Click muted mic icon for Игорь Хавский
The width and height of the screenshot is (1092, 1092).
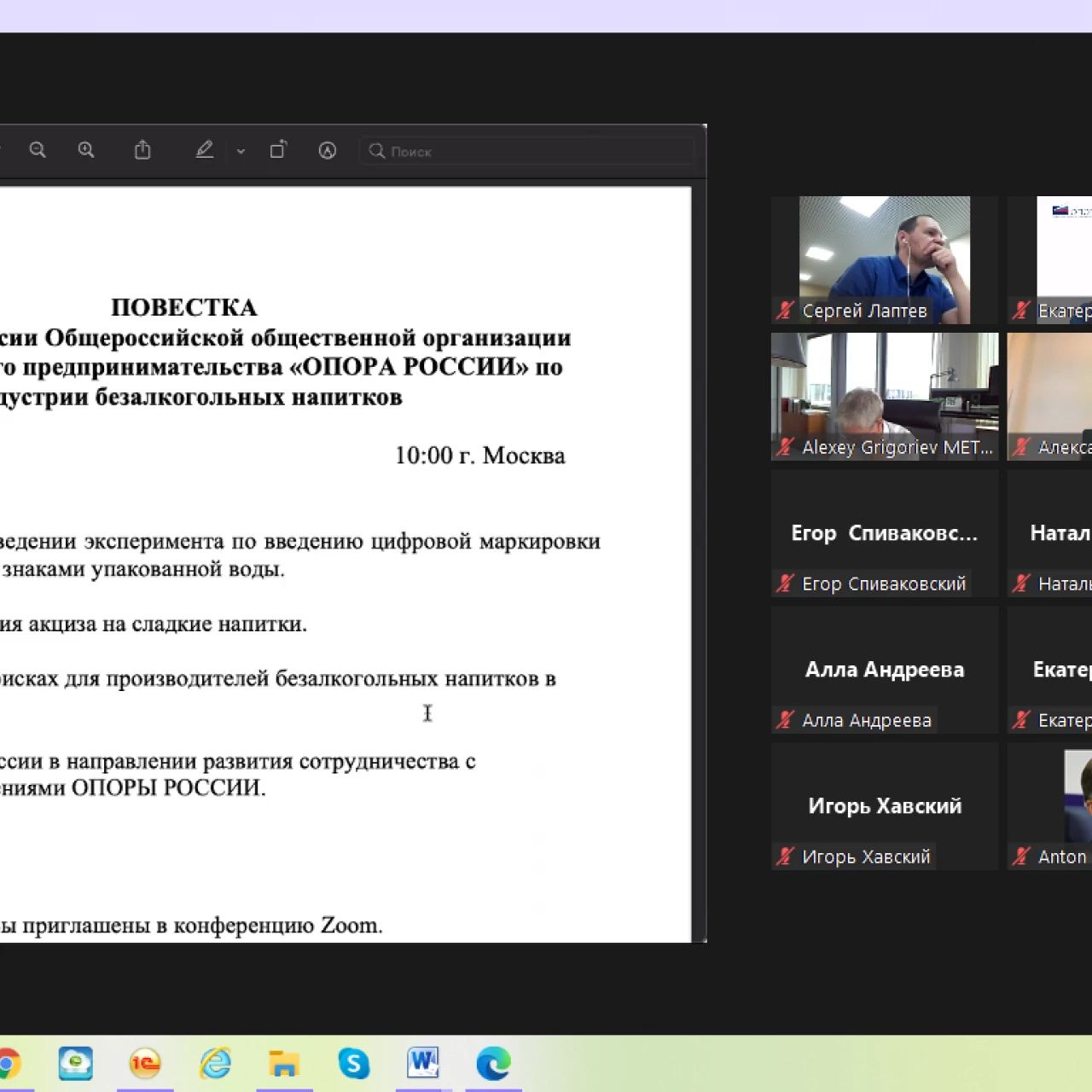click(785, 857)
